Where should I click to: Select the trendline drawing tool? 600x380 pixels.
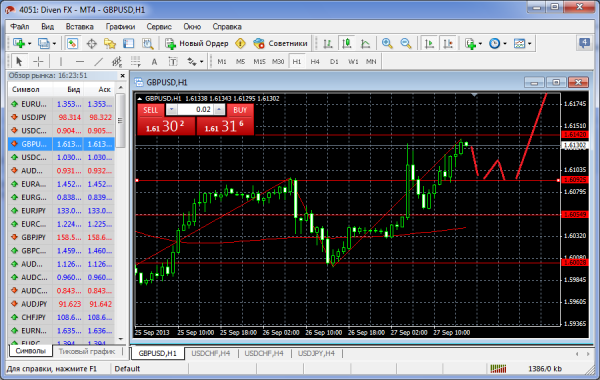[98, 62]
